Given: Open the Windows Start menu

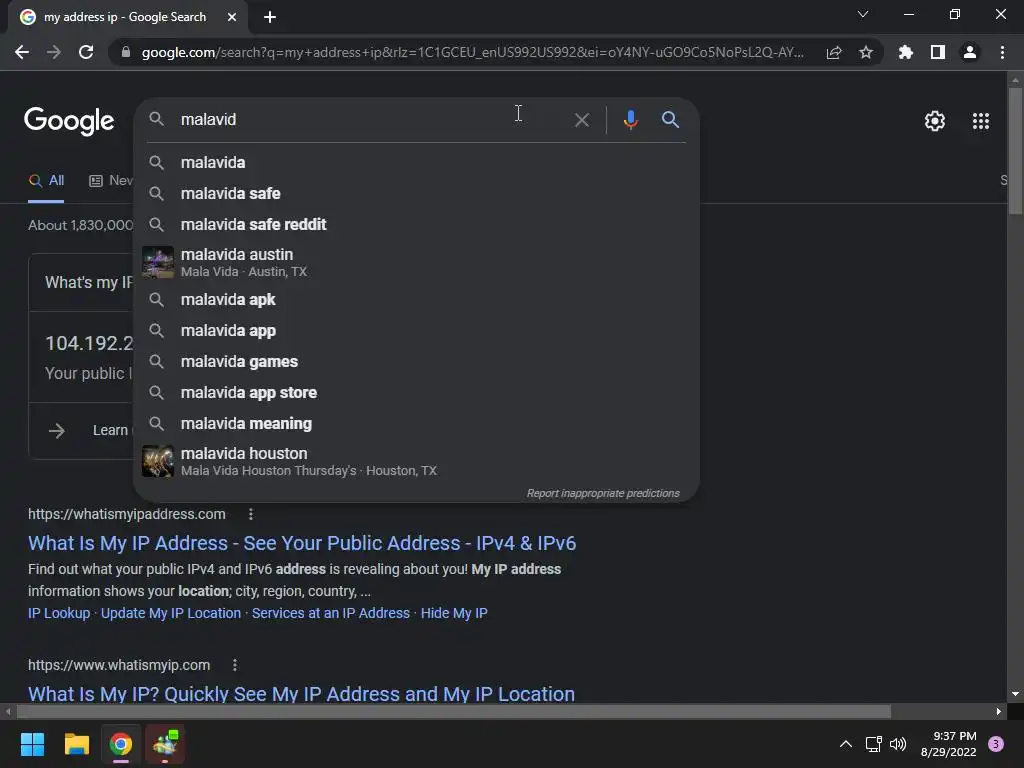Looking at the screenshot, I should click(32, 744).
